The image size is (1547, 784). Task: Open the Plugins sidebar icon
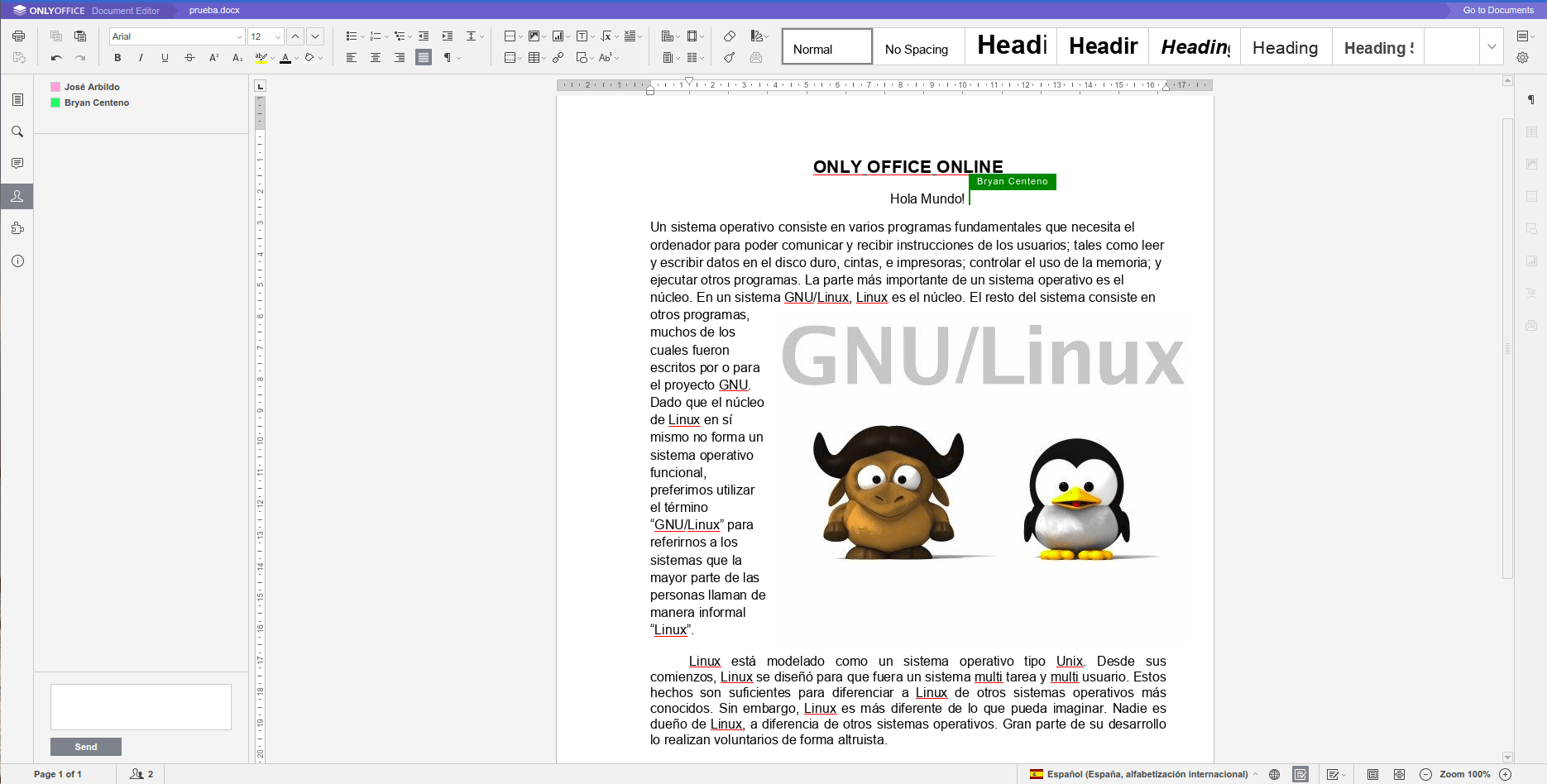point(17,228)
